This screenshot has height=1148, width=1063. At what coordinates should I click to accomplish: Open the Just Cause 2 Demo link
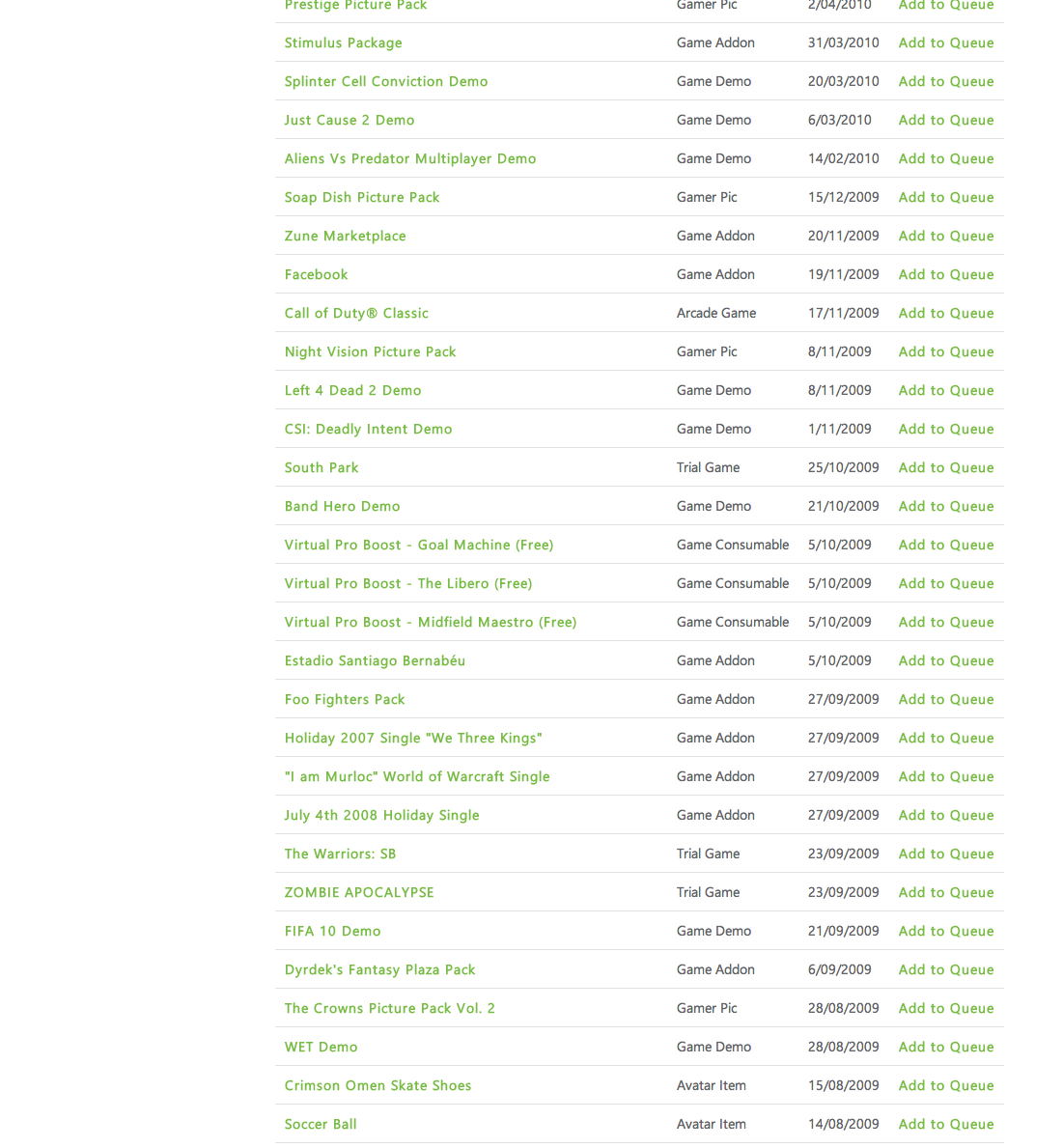click(x=350, y=120)
